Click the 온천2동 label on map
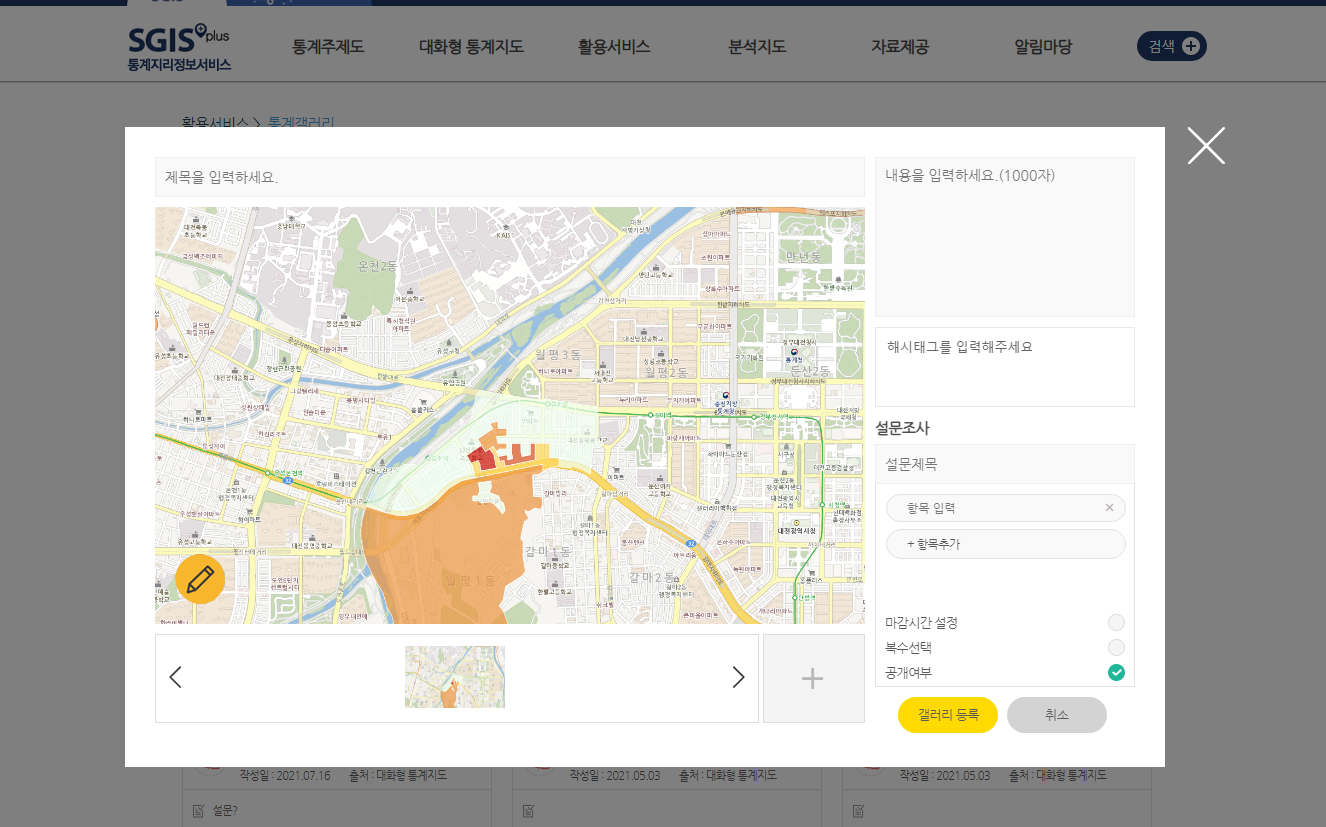The height and width of the screenshot is (827, 1326). point(377,266)
